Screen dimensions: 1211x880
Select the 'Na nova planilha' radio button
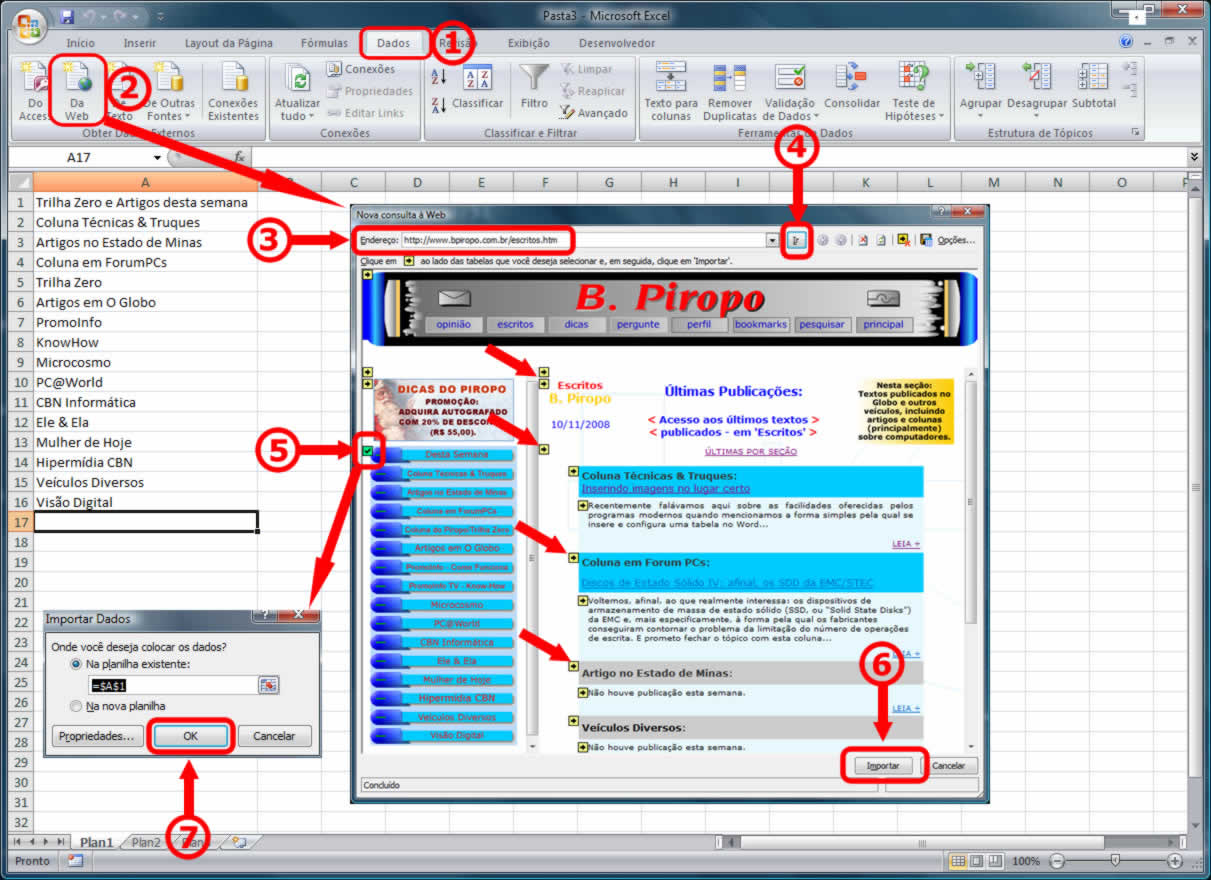pos(76,706)
